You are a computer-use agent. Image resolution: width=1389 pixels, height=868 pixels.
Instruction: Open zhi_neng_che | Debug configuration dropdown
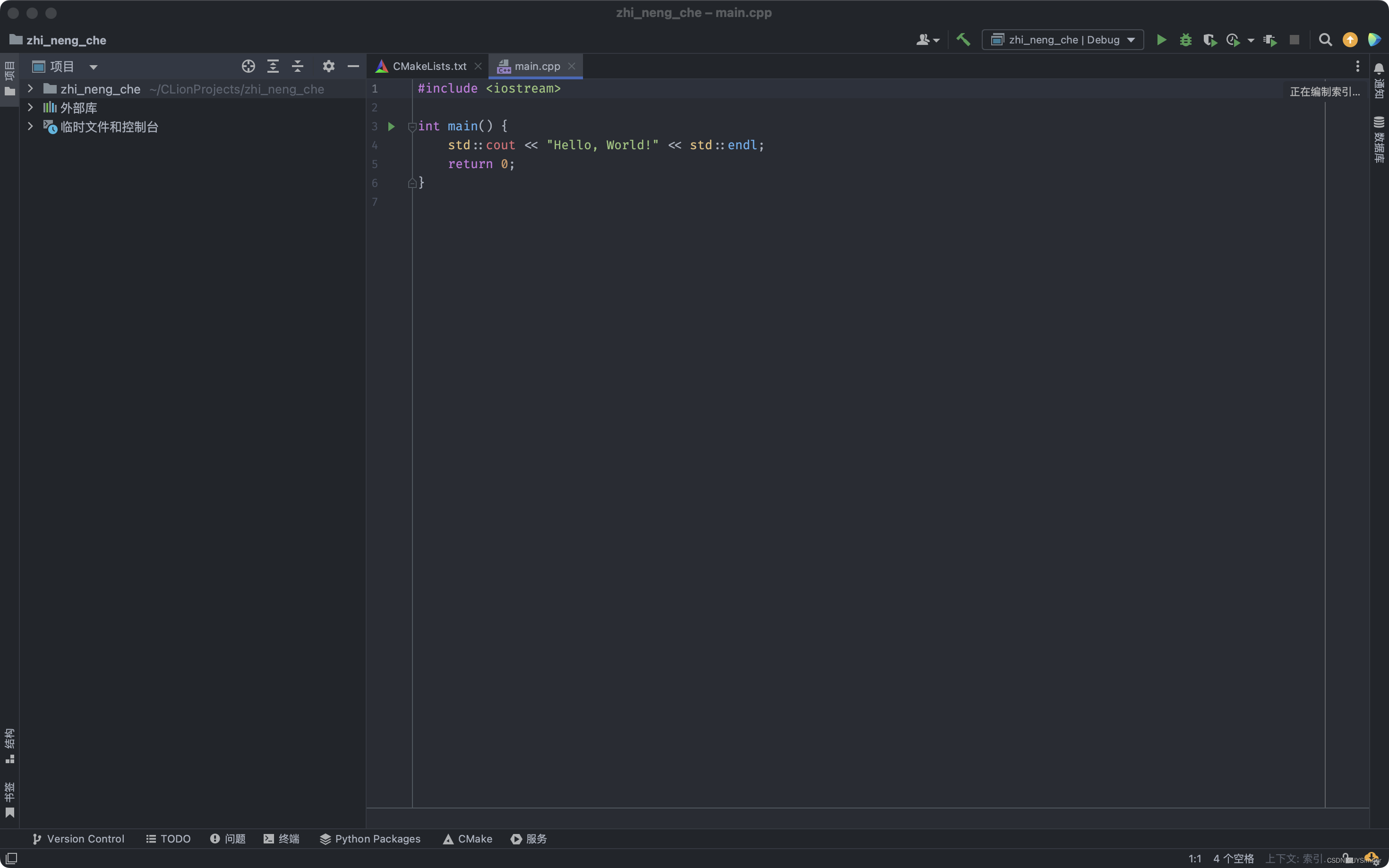[1062, 40]
